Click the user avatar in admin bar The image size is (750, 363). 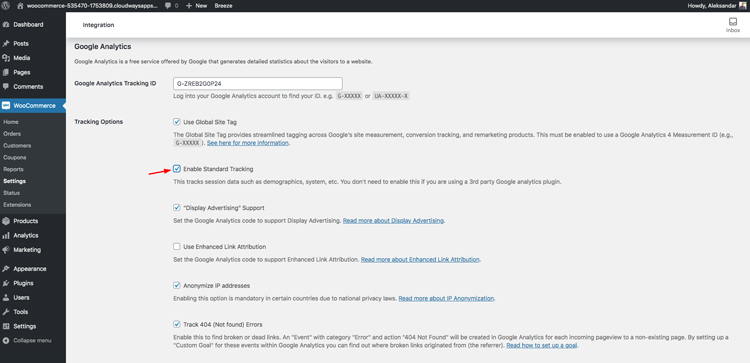coord(742,6)
